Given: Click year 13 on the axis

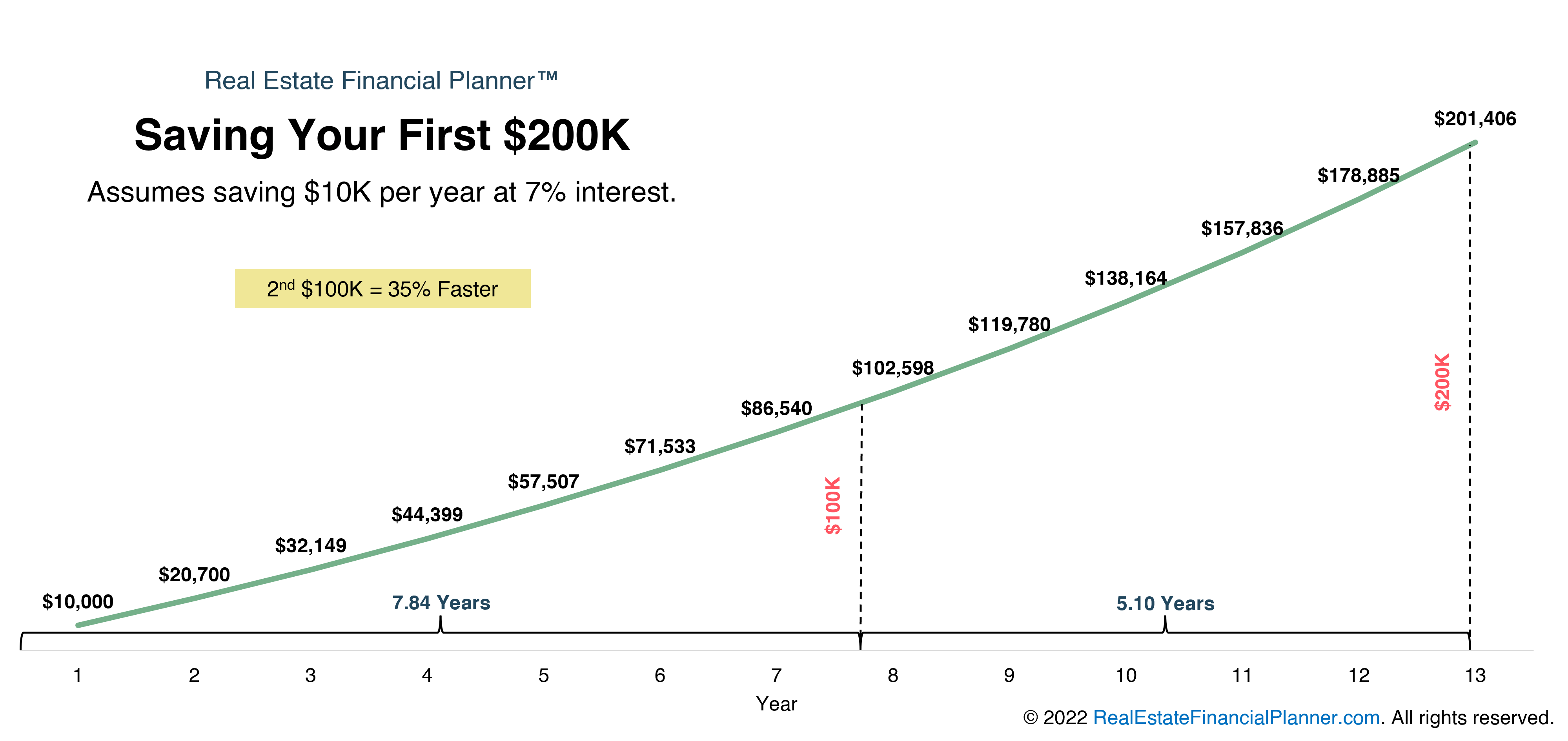Looking at the screenshot, I should click(1475, 675).
